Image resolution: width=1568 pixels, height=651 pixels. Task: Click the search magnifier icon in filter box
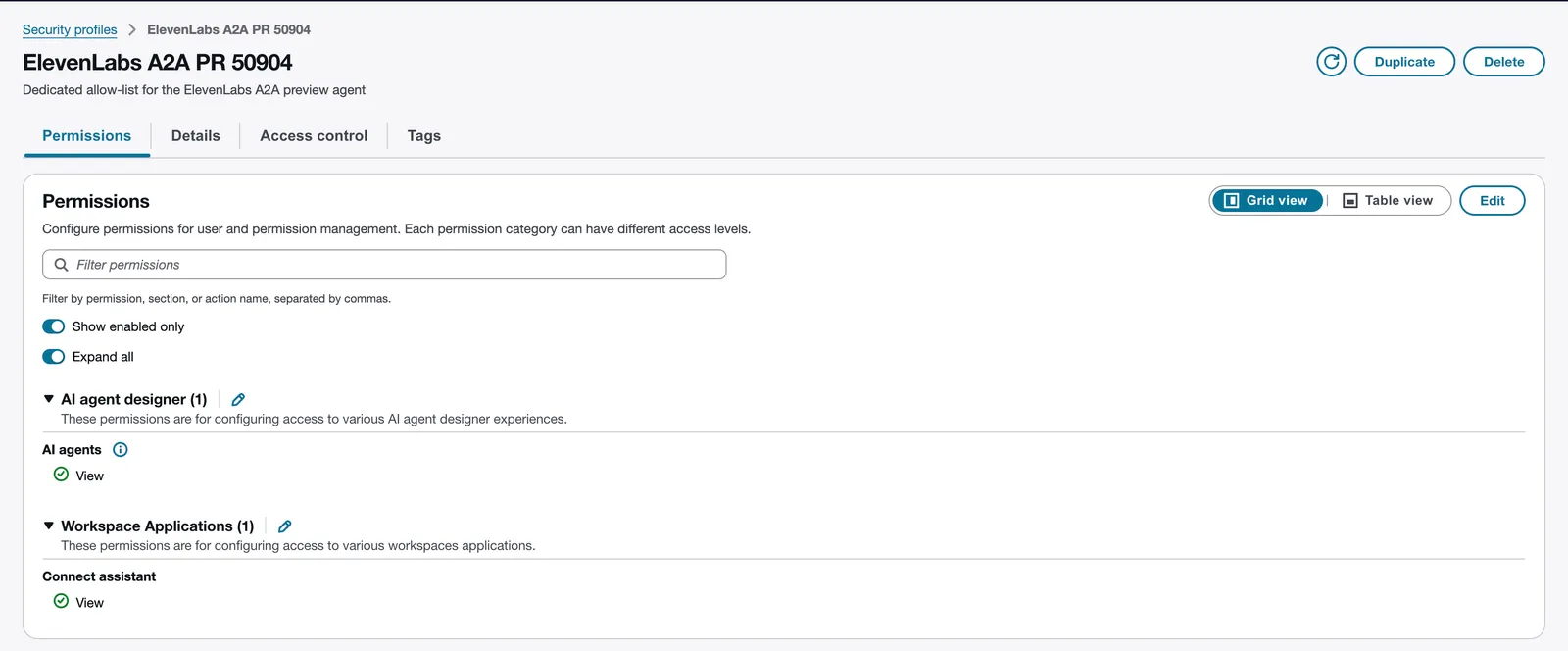point(61,265)
